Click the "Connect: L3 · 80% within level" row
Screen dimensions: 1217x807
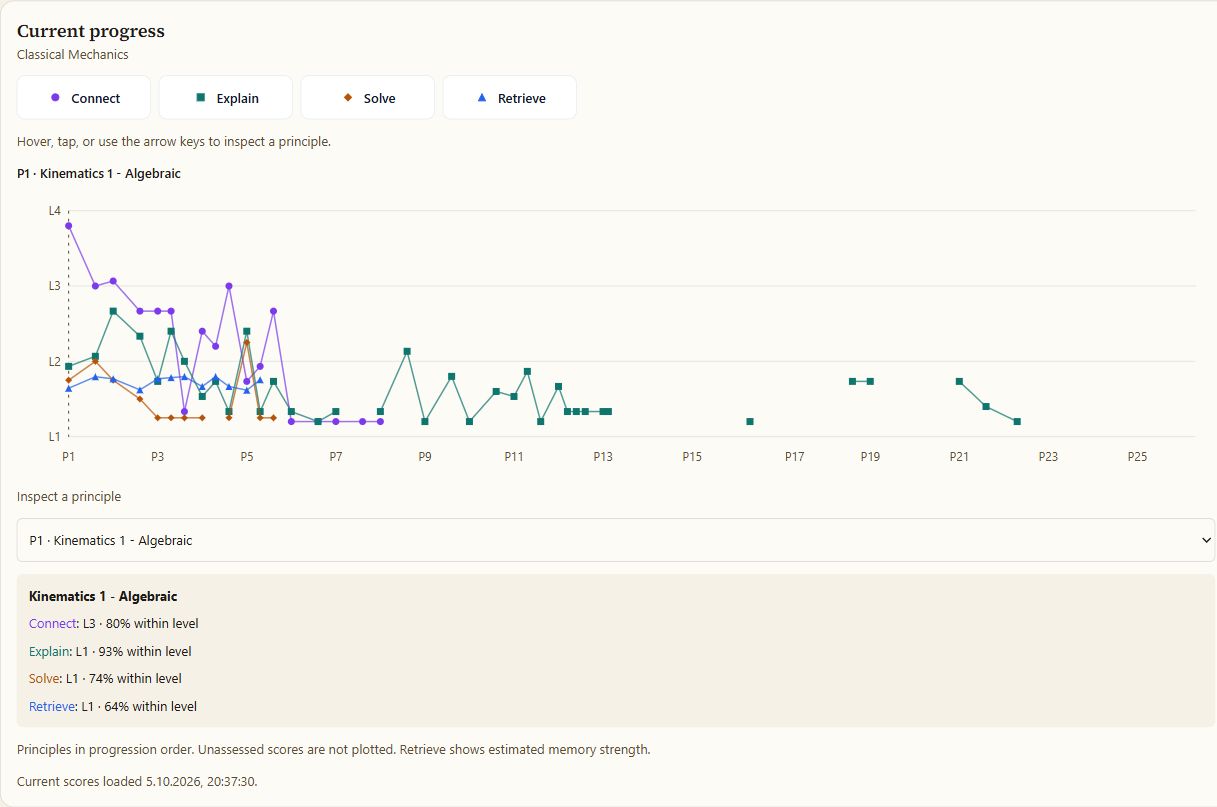(114, 624)
